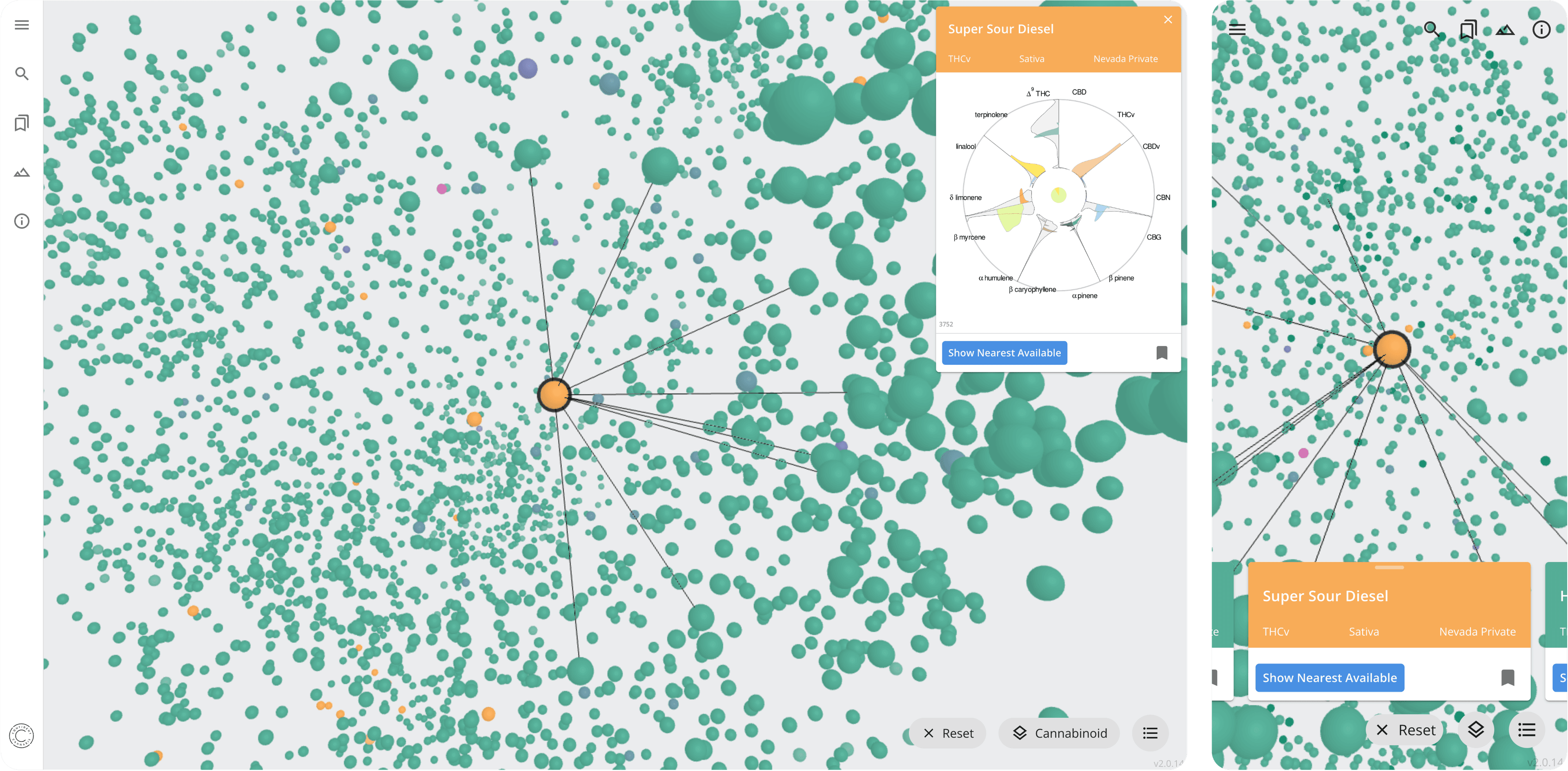Open info icon in the desktop sidebar
Screen dimensions: 1568x771
point(22,221)
